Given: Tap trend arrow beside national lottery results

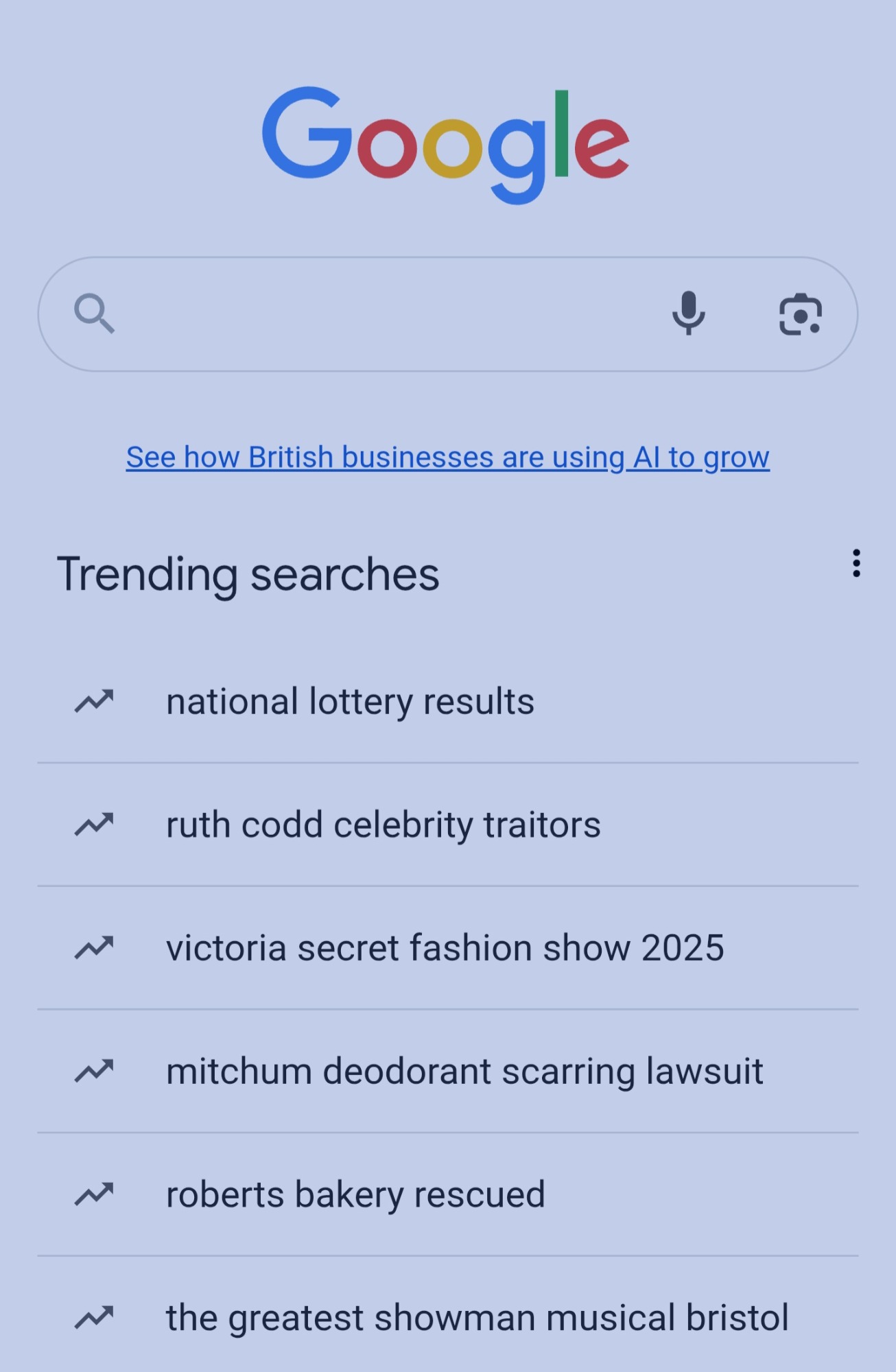Looking at the screenshot, I should pos(94,702).
